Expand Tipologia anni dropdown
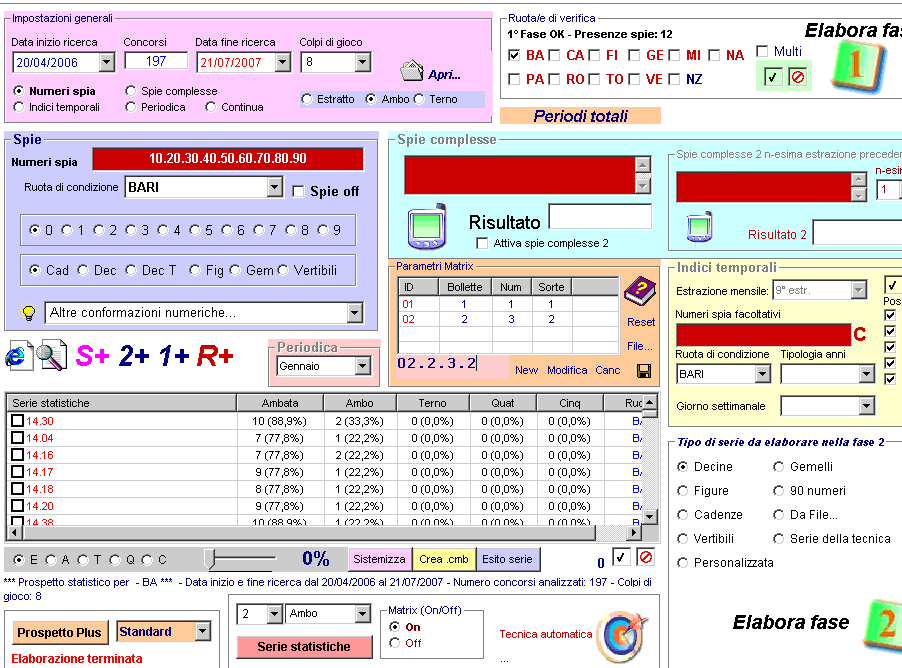This screenshot has height=668, width=902. tap(866, 374)
